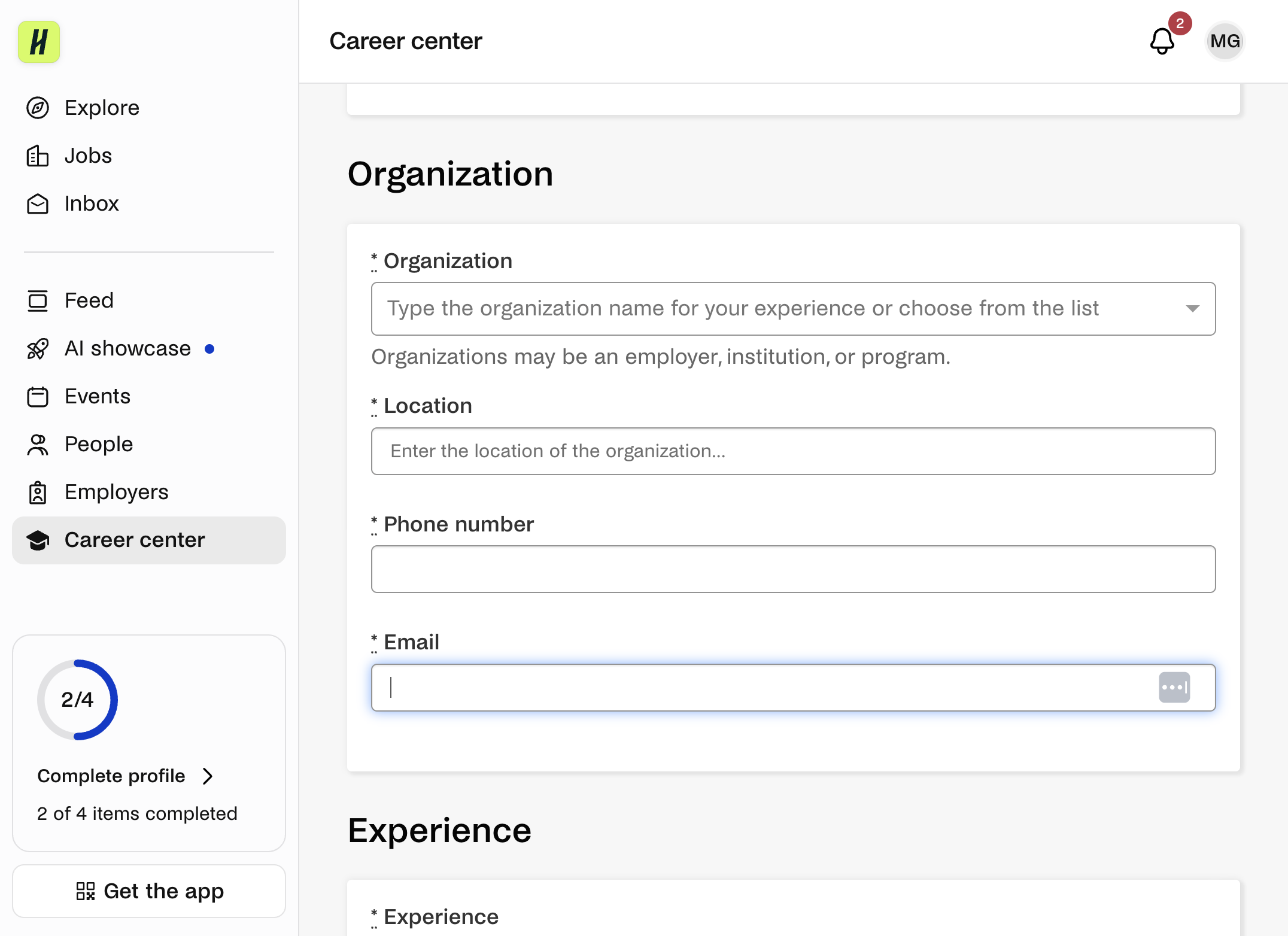Open the People section

[149, 444]
